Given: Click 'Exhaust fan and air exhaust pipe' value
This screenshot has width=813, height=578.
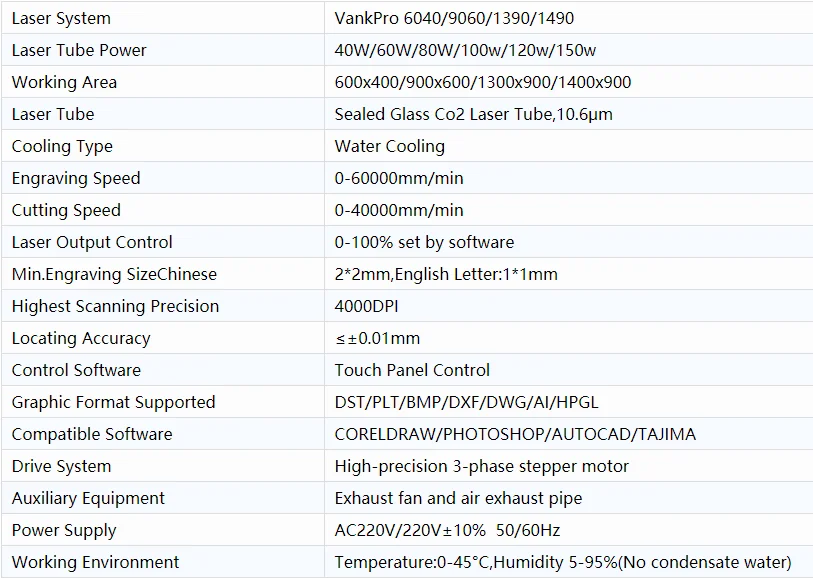Looking at the screenshot, I should click(x=458, y=498).
